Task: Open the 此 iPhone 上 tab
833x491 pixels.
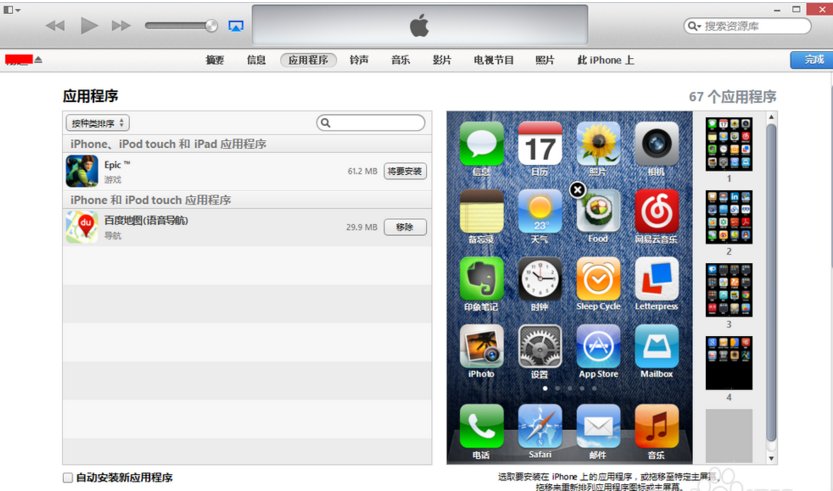Action: click(606, 60)
